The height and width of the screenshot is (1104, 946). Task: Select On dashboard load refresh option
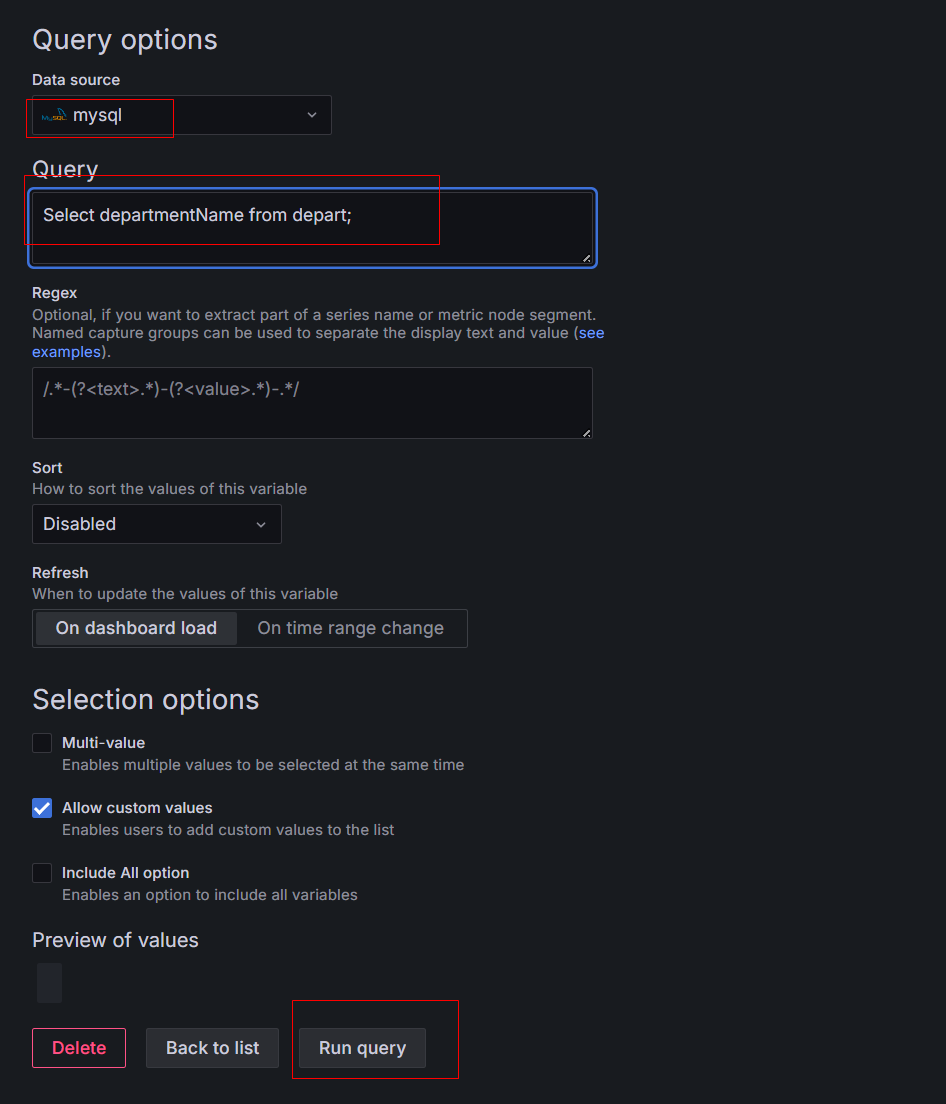click(x=136, y=628)
